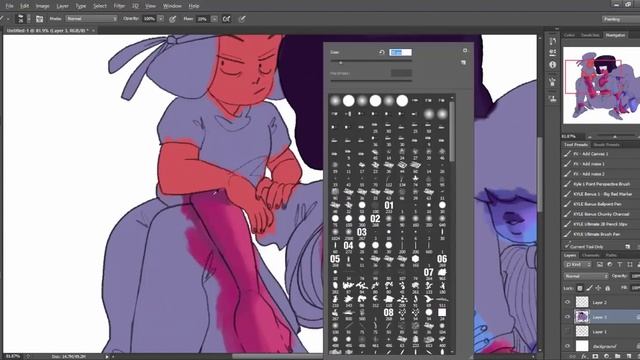This screenshot has width=640, height=360.
Task: Switch to the Swatches tab
Action: [590, 35]
